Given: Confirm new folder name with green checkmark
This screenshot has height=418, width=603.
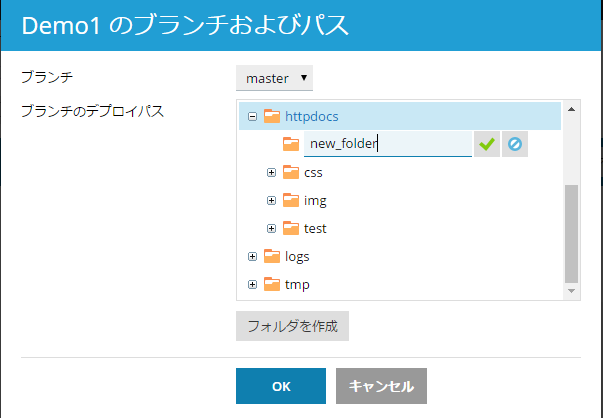Looking at the screenshot, I should point(487,144).
